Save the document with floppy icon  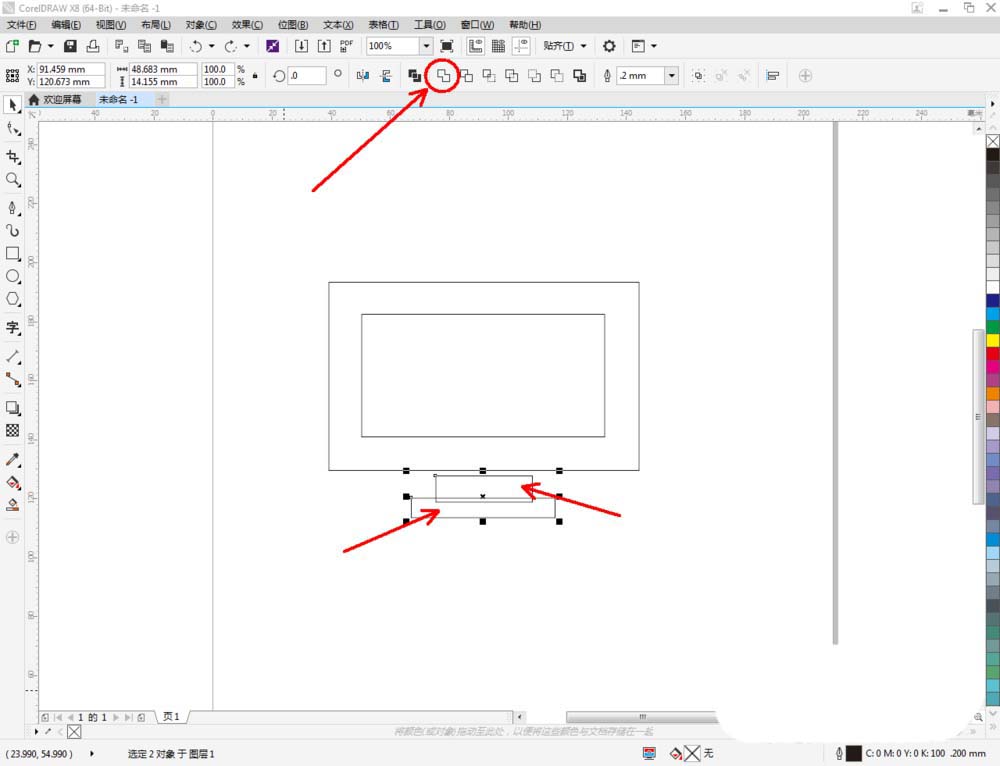tap(70, 46)
